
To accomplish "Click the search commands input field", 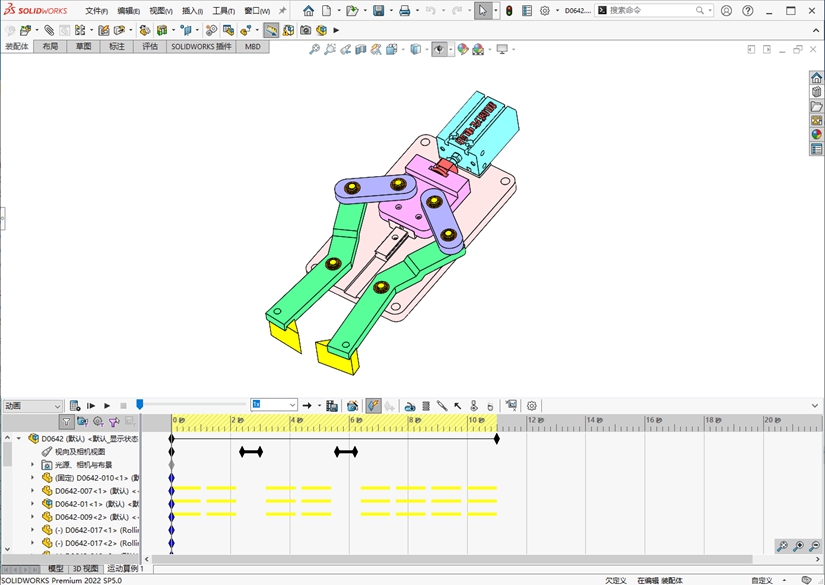I will 650,11.
